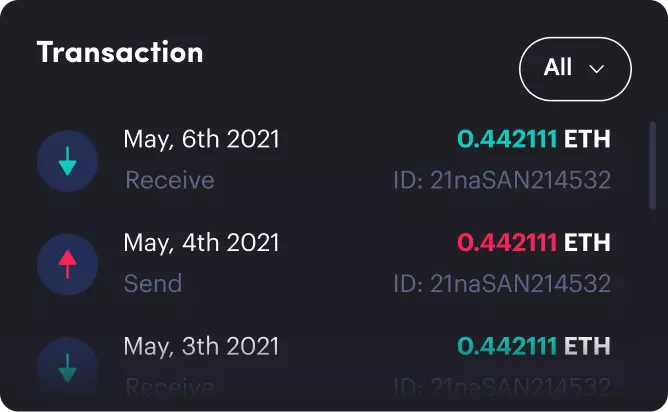The width and height of the screenshot is (668, 412).
Task: Click the transaction ID under the May 6th amount
Action: click(501, 180)
